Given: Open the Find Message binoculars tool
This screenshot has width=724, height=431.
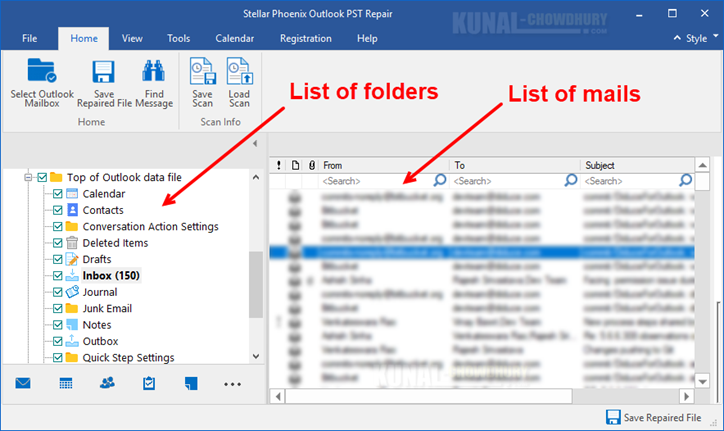Looking at the screenshot, I should coord(153,72).
